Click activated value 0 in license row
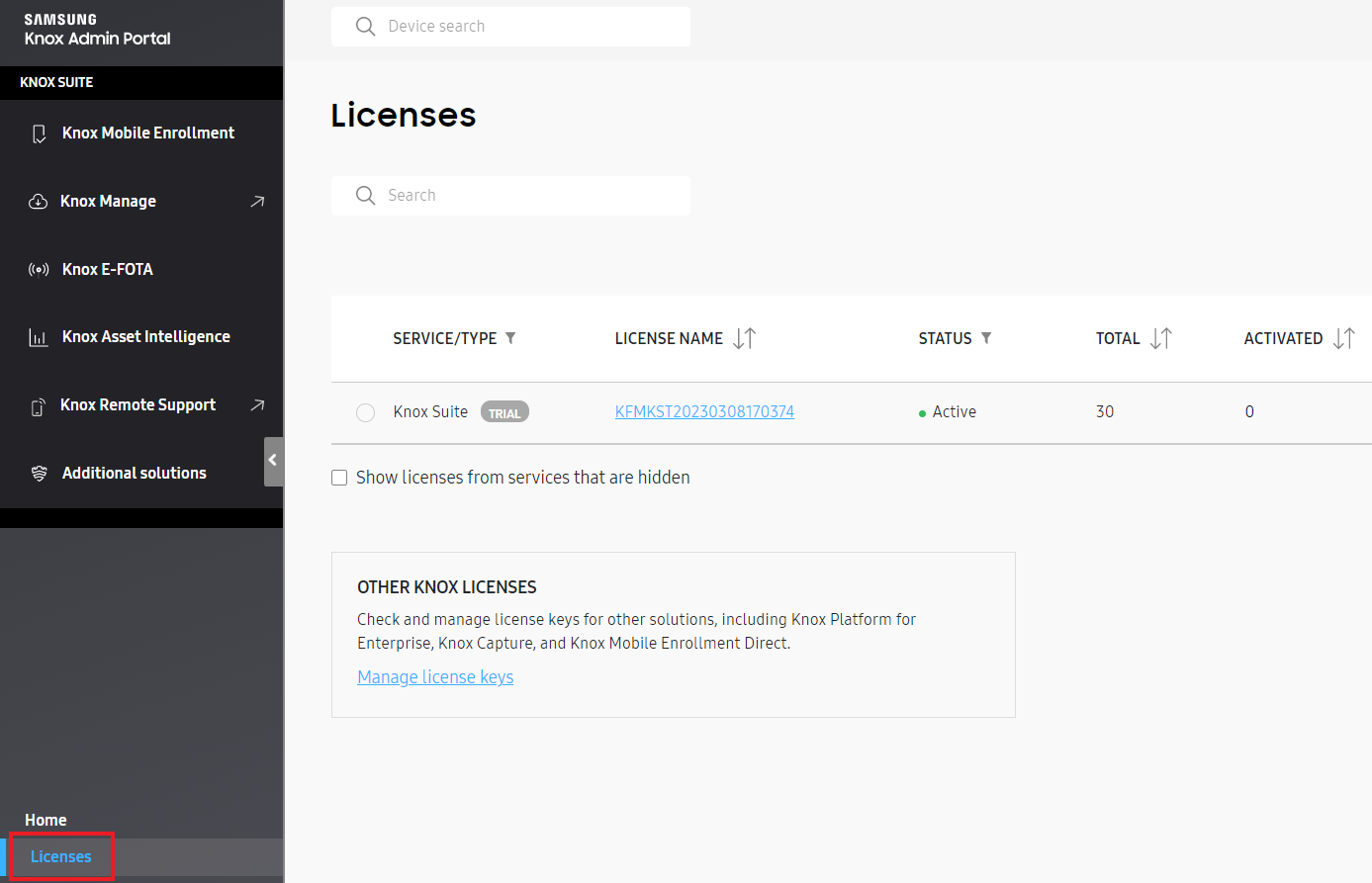The image size is (1372, 883). pyautogui.click(x=1249, y=411)
